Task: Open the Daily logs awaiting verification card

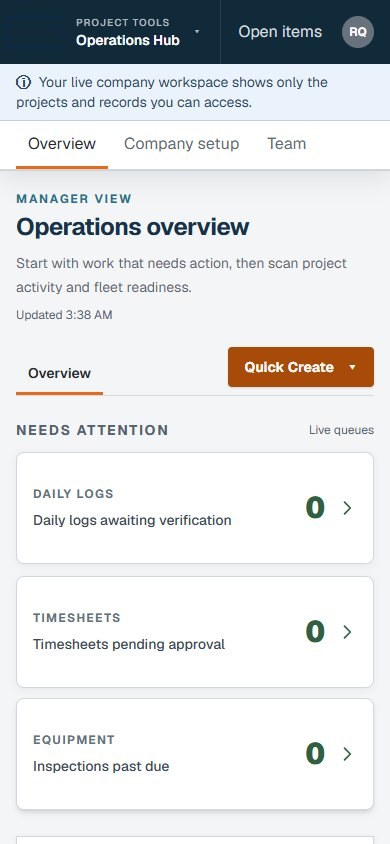Action: [x=195, y=508]
